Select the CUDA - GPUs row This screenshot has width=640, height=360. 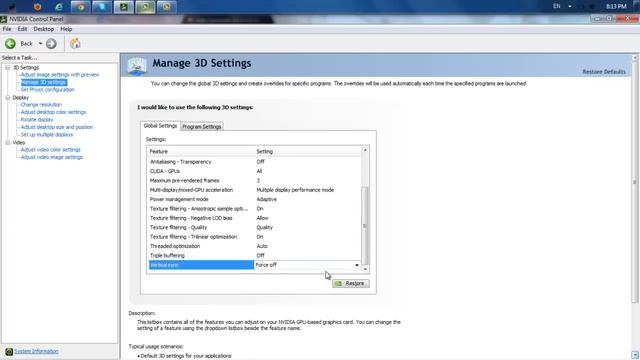click(255, 171)
